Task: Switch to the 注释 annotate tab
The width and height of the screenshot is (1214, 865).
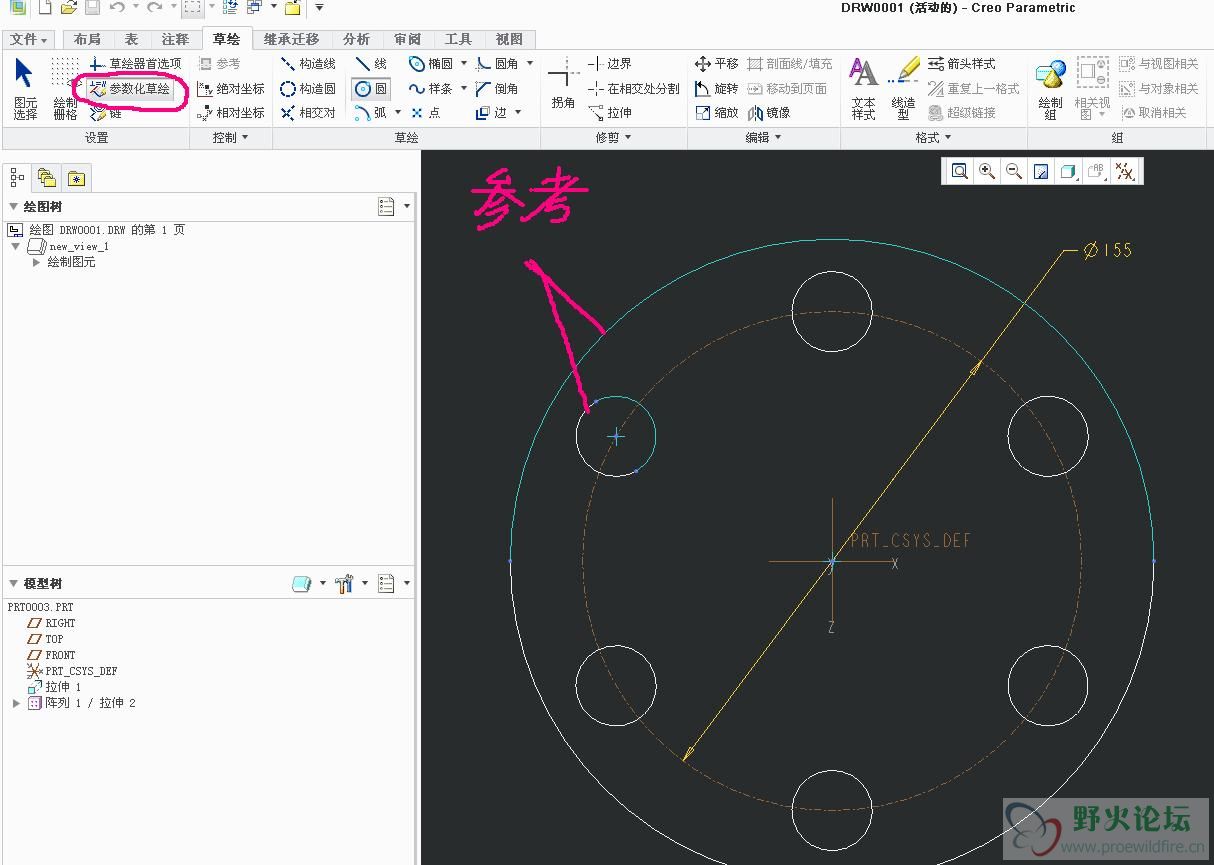Action: (x=175, y=39)
